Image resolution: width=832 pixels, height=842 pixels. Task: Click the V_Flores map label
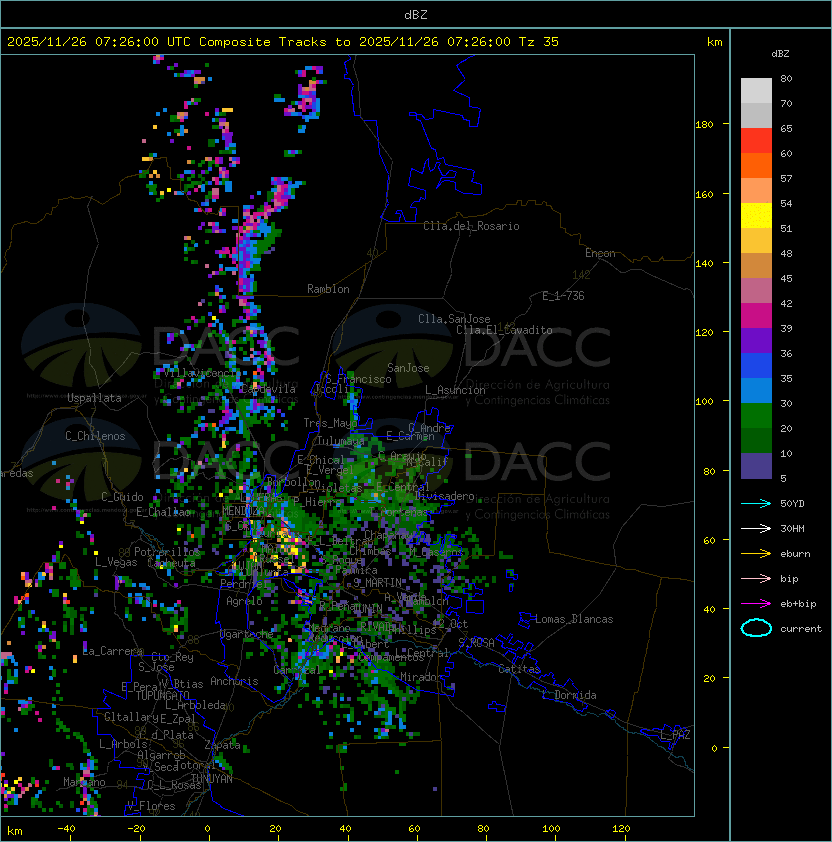151,806
